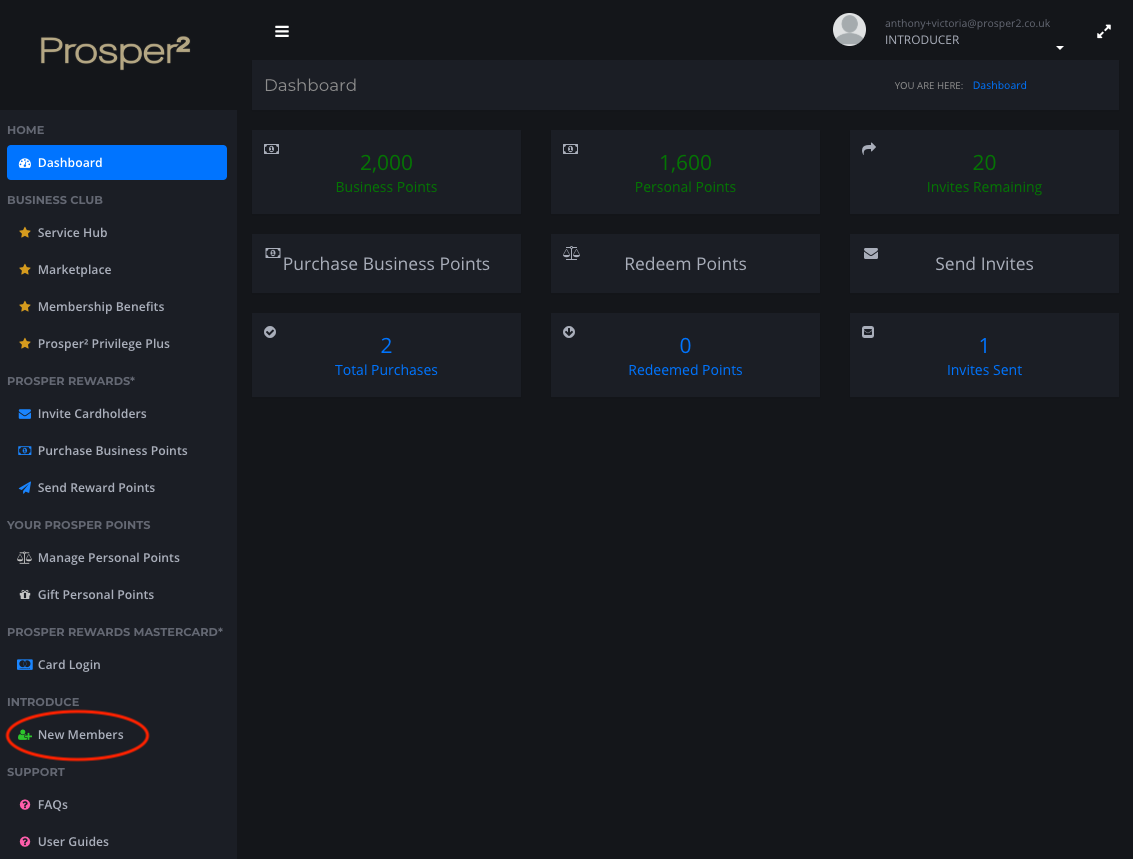Click the Dashboard gauge icon in sidebar

(x=25, y=163)
